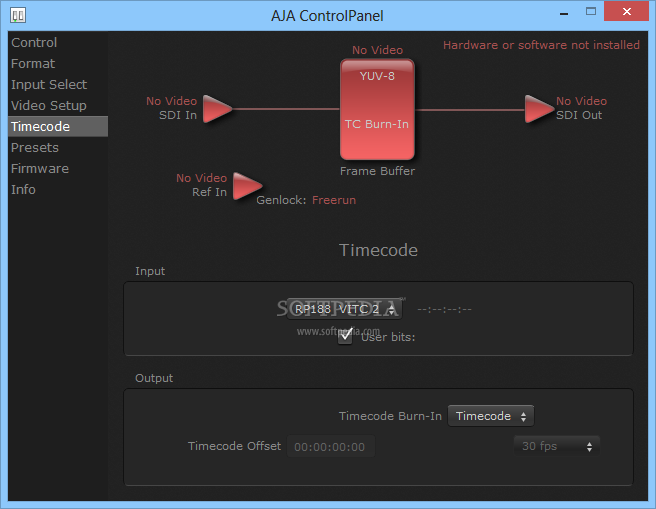Open the Timecode Burn-In dropdown
The height and width of the screenshot is (509, 656).
(491, 416)
